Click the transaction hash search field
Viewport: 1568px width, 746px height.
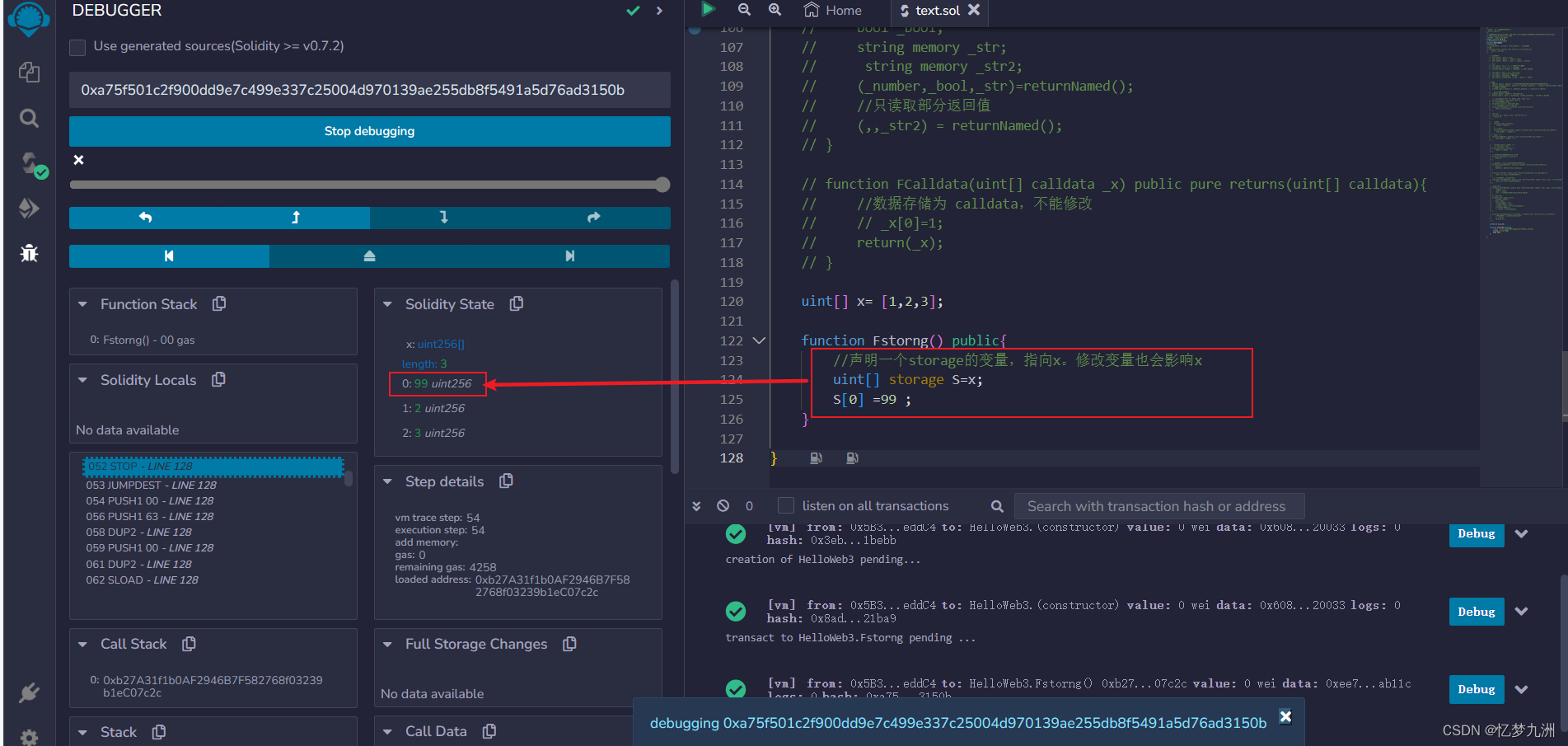click(1158, 506)
